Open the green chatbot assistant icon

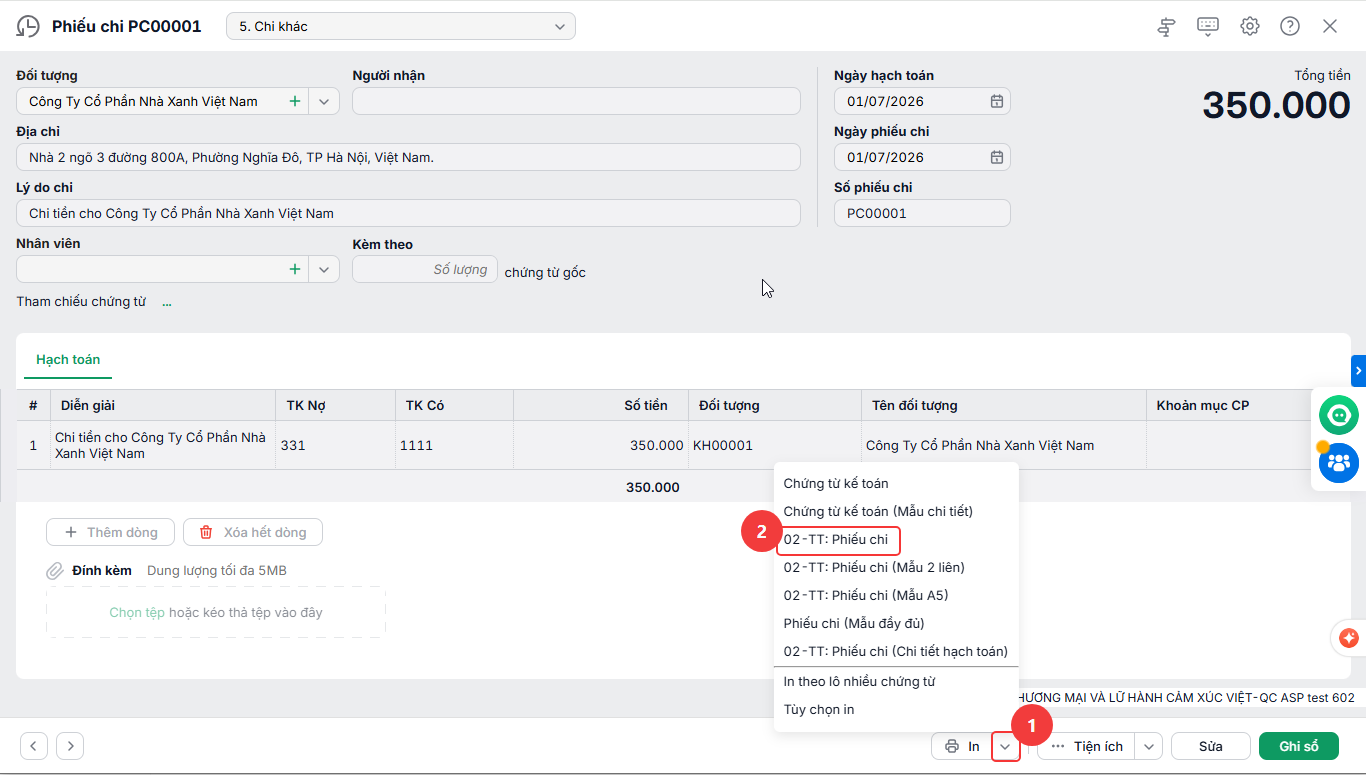1338,415
